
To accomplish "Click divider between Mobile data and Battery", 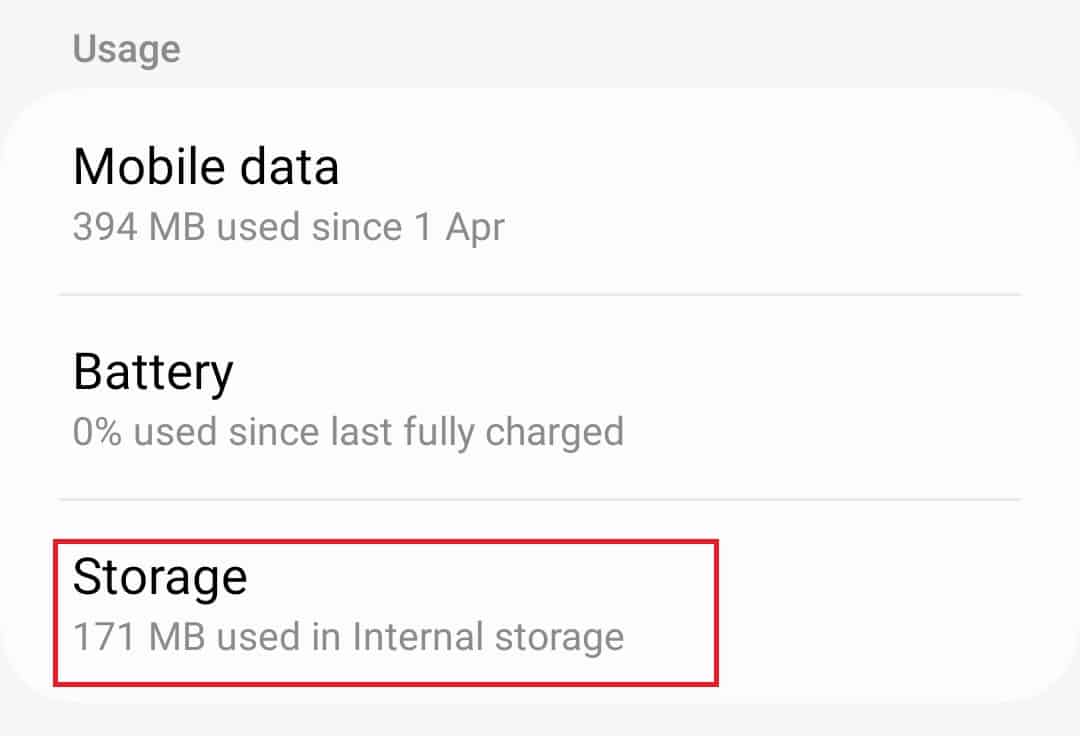I will click(540, 295).
